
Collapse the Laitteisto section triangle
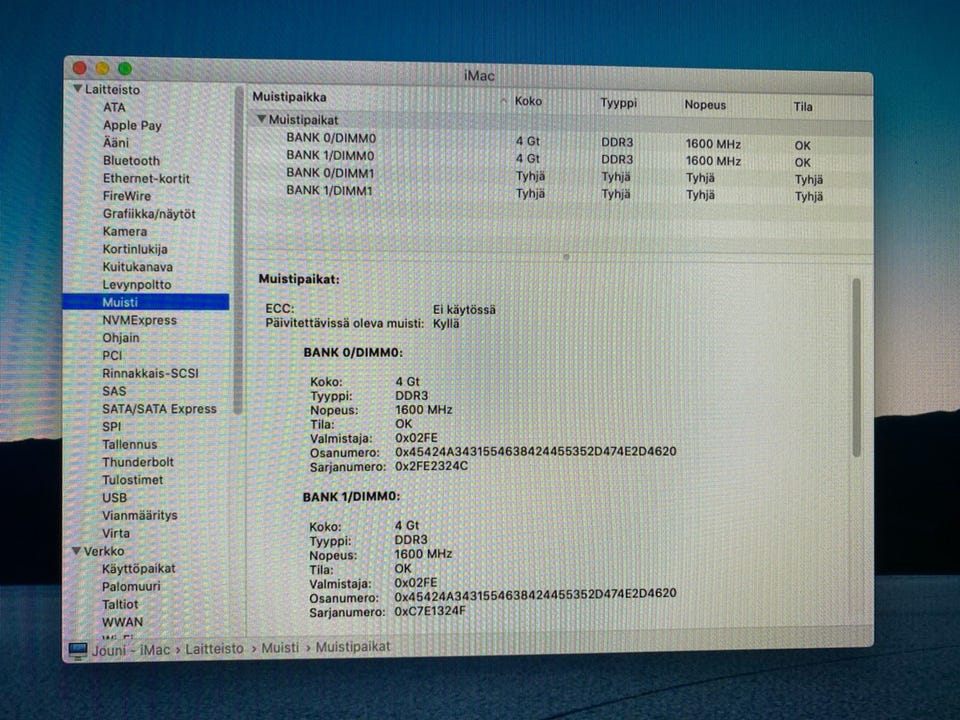tap(78, 89)
